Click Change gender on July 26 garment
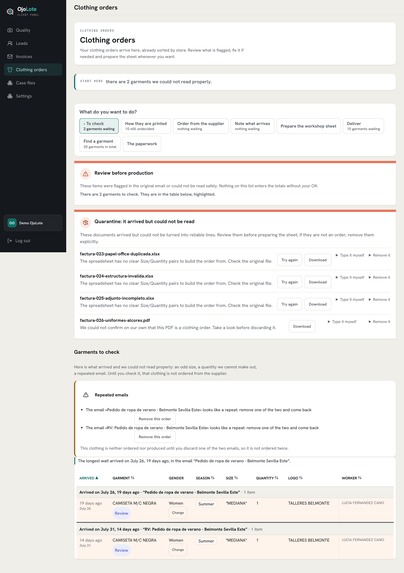Image resolution: width=404 pixels, height=573 pixels. pyautogui.click(x=178, y=513)
